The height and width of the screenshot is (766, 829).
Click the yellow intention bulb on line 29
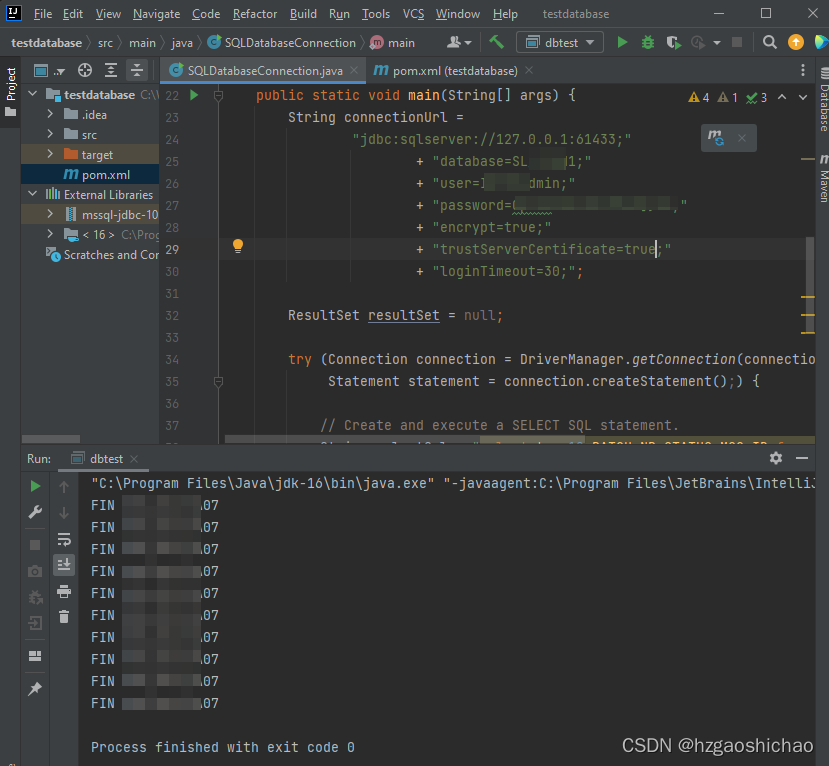click(x=238, y=246)
